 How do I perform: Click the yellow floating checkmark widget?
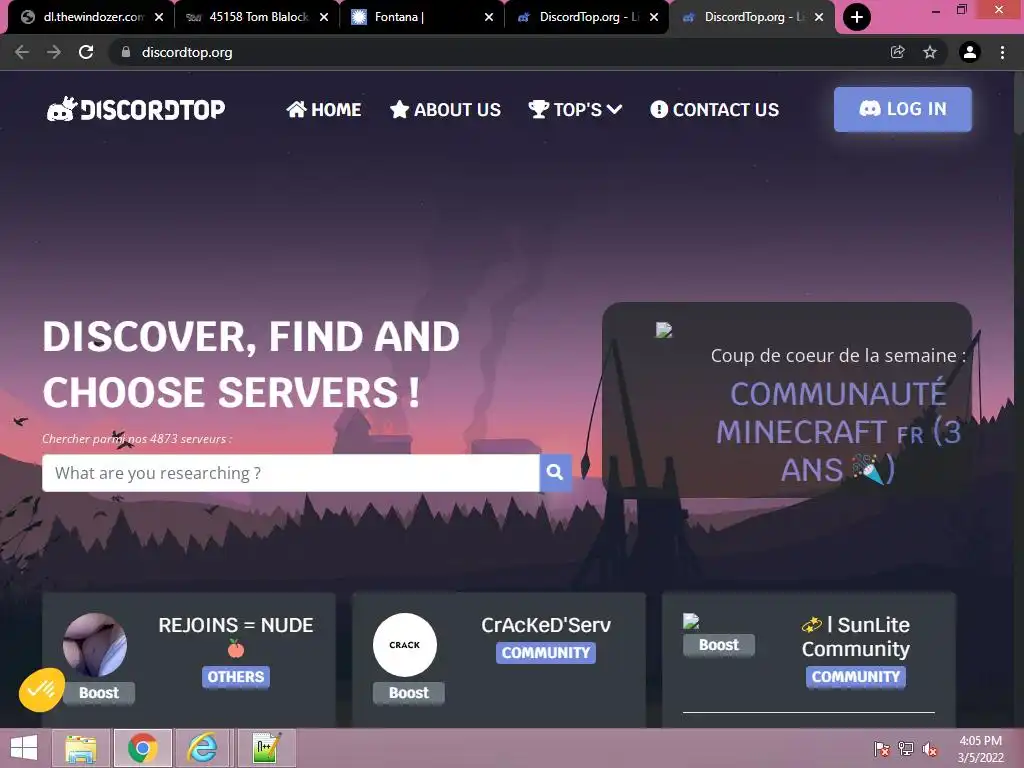click(x=42, y=690)
